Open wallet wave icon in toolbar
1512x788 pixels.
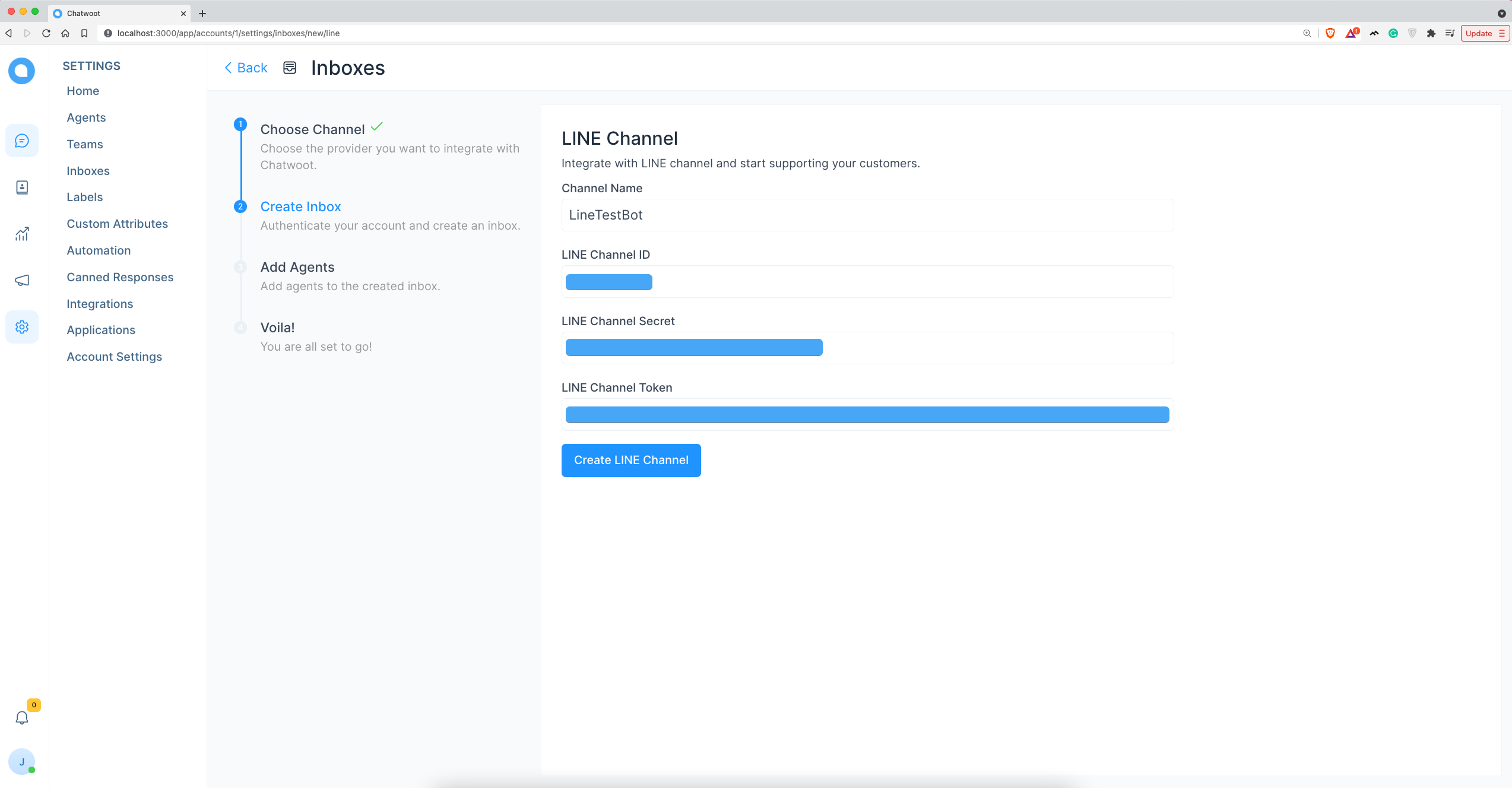pos(1374,33)
